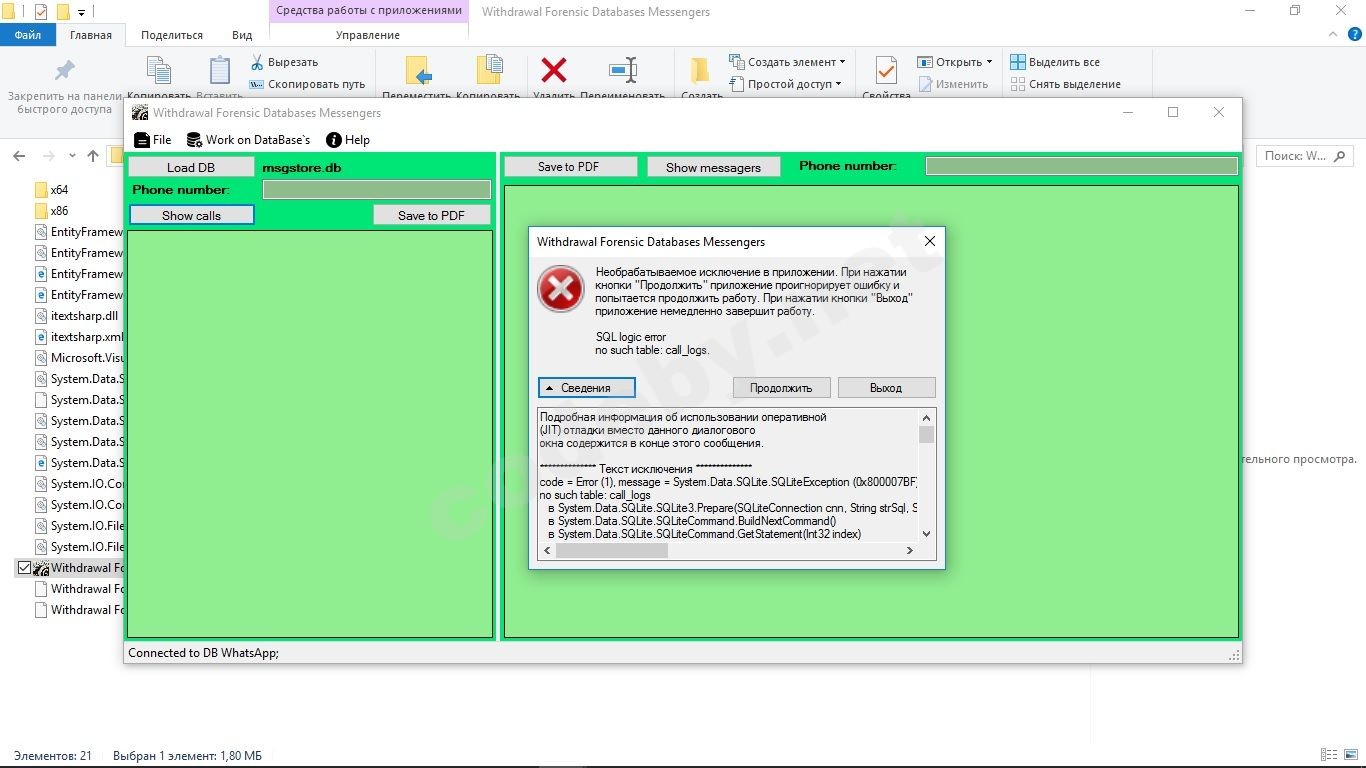Screen dimensions: 1366x768
Task: Select the itextsharp.xml file
Action: (x=78, y=337)
